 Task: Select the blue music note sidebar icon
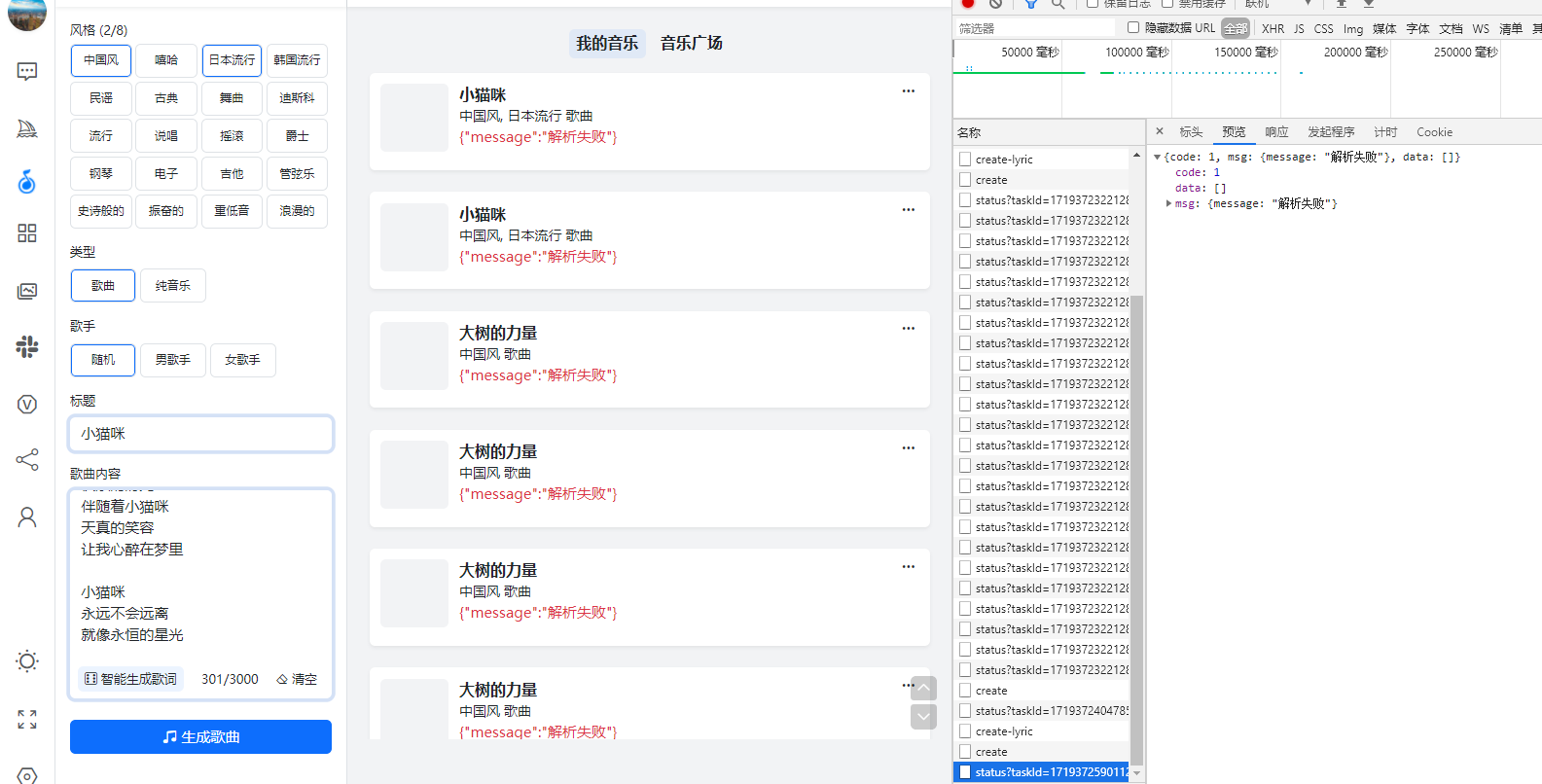(x=27, y=181)
